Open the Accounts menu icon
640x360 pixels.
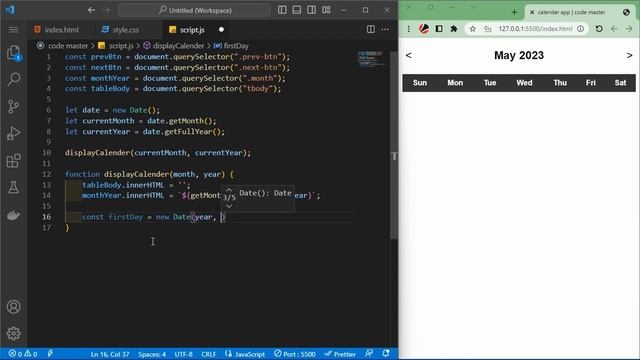click(x=13, y=307)
